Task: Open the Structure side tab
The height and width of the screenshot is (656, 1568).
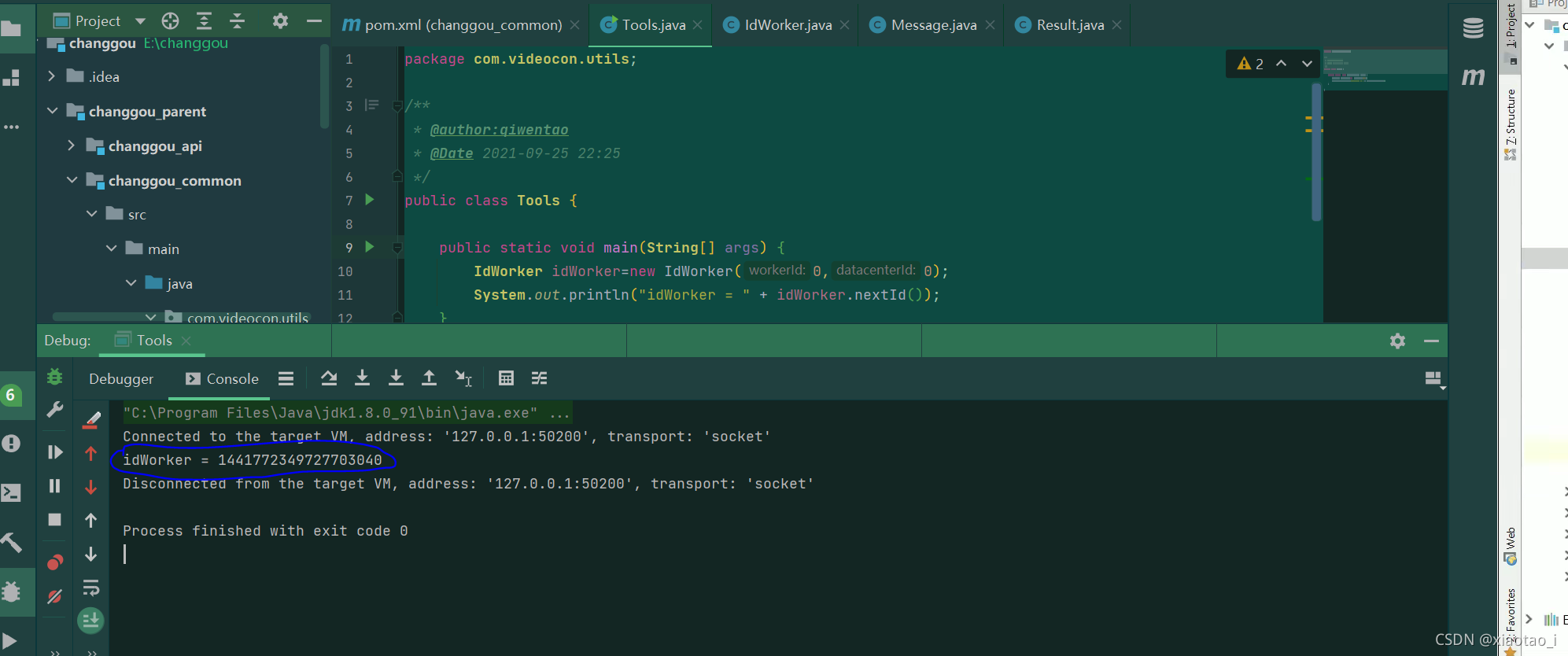Action: coord(1510,124)
